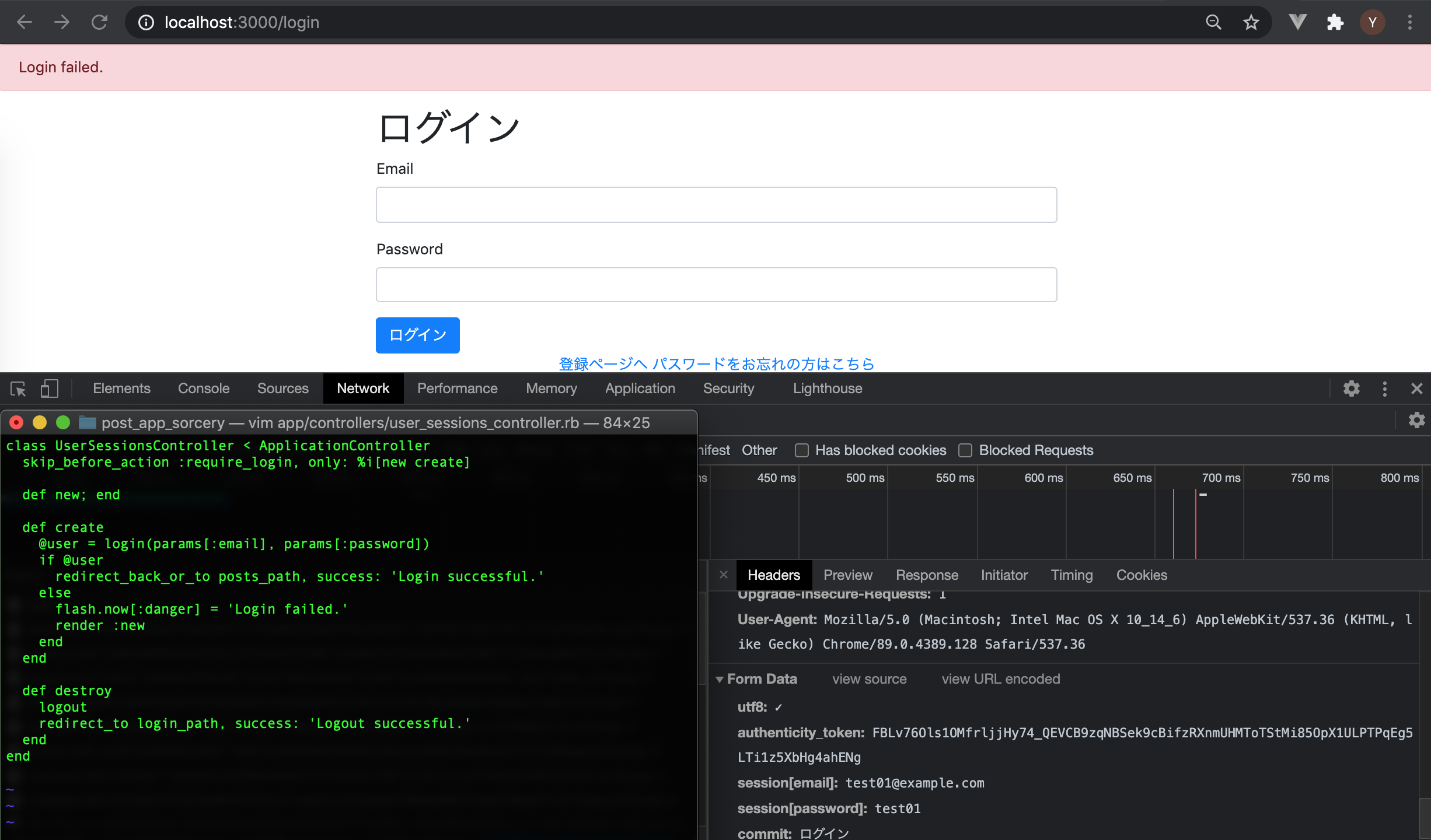
Task: Open the Chrome profile avatar Y
Action: tap(1372, 22)
